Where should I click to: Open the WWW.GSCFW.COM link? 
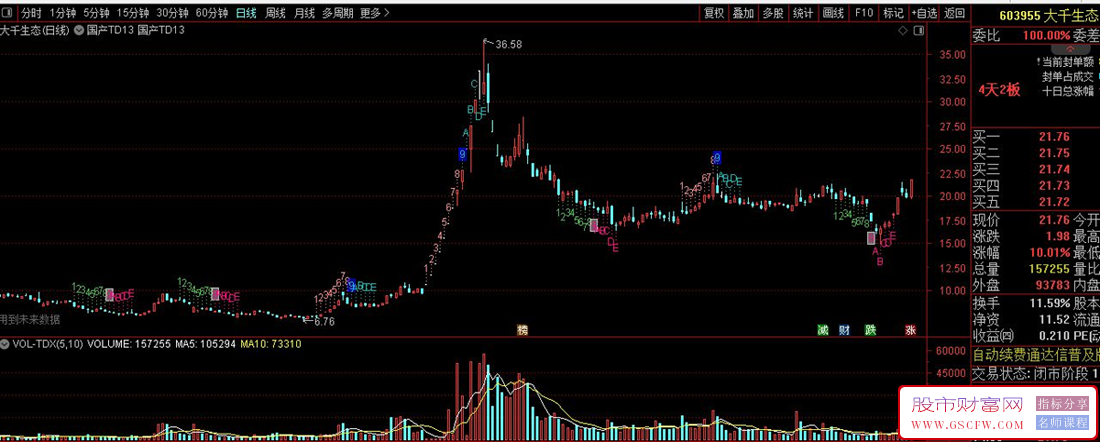967,425
